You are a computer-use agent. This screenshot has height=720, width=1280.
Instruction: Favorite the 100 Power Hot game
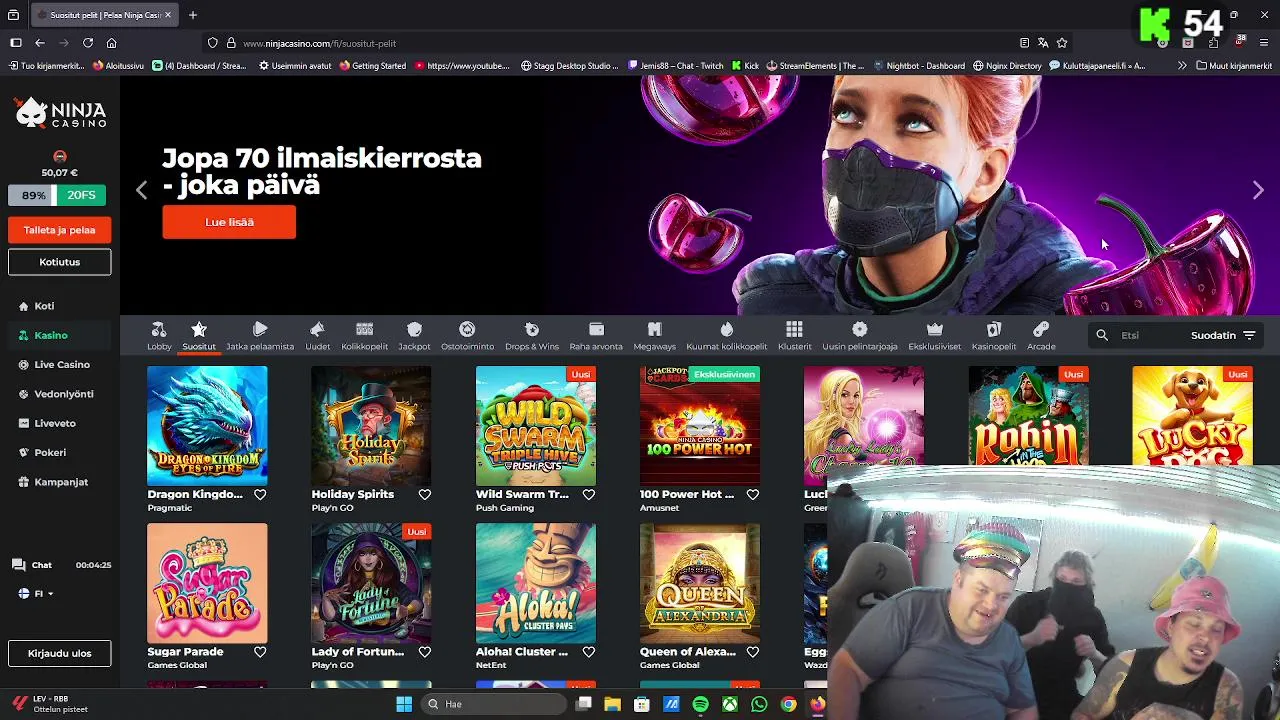coord(752,494)
